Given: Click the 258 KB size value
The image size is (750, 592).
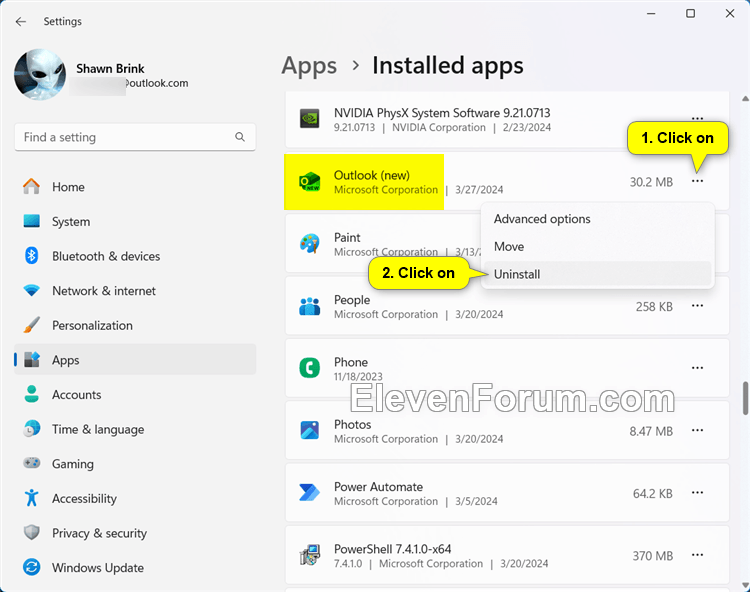Looking at the screenshot, I should [654, 307].
